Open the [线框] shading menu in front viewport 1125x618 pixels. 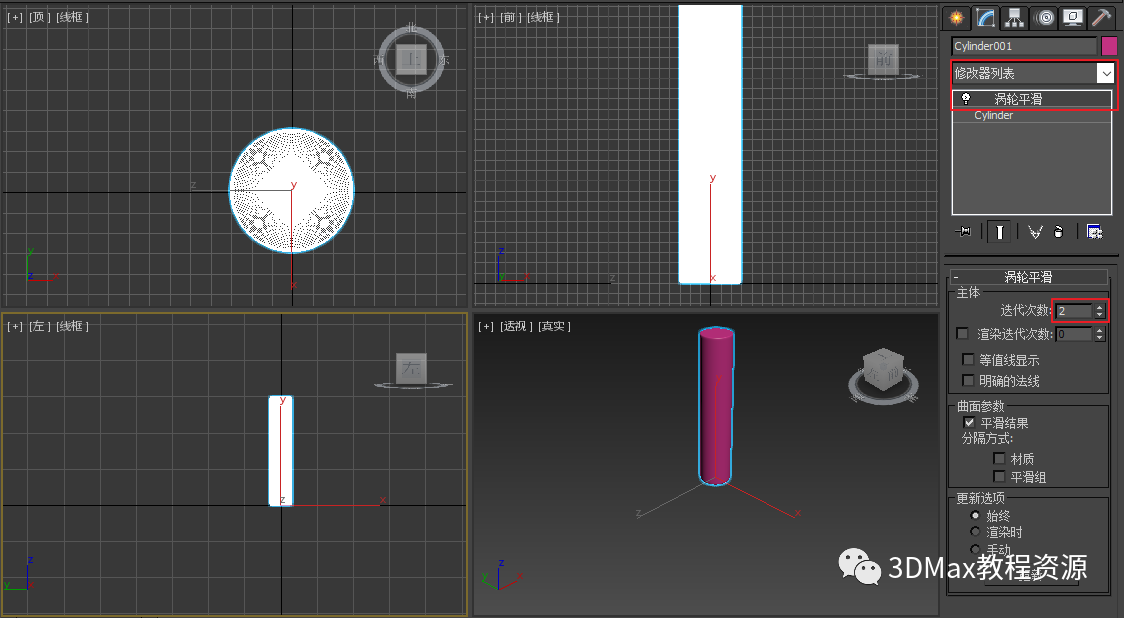coord(544,17)
